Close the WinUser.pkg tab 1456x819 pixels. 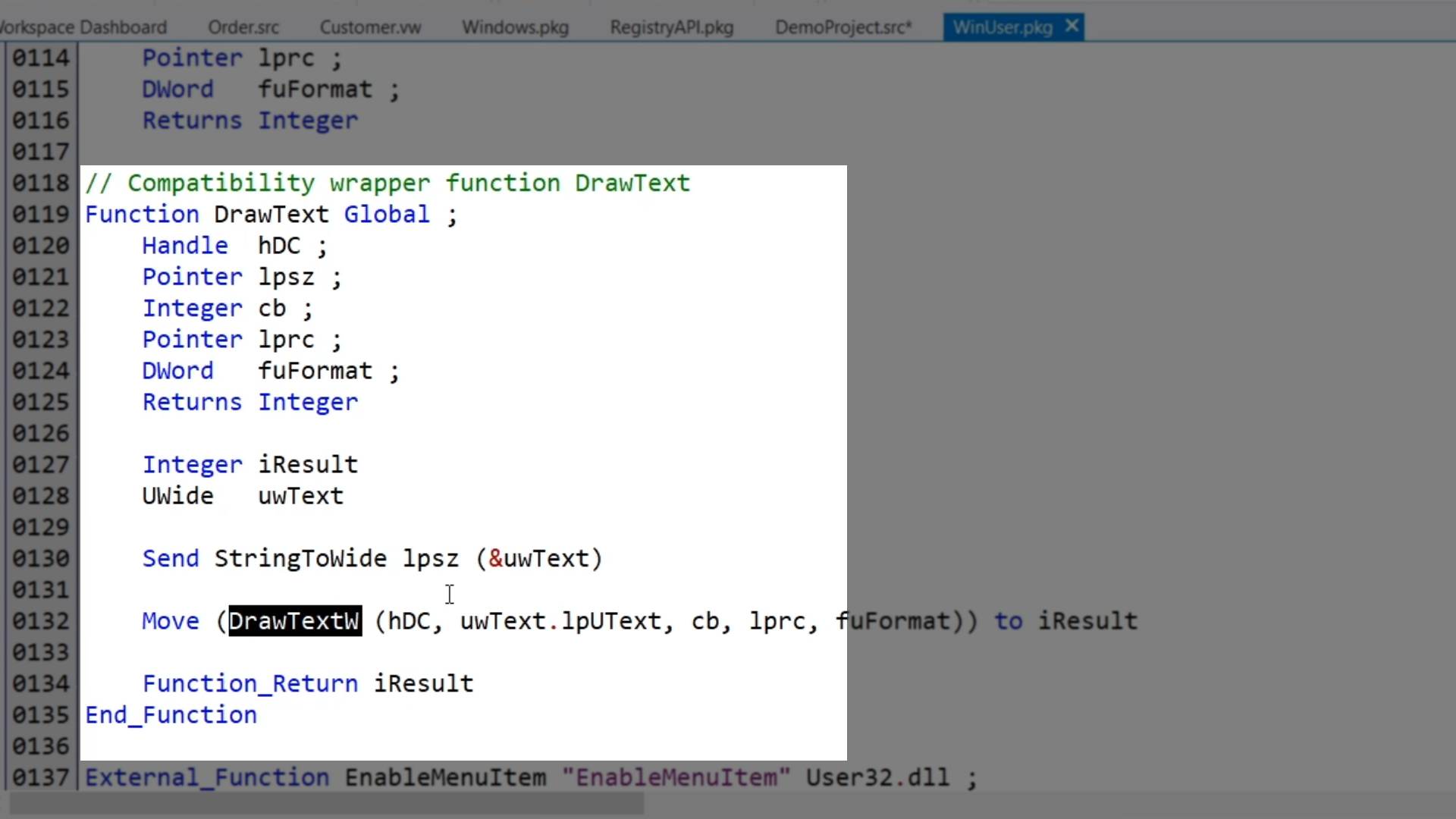(x=1072, y=27)
